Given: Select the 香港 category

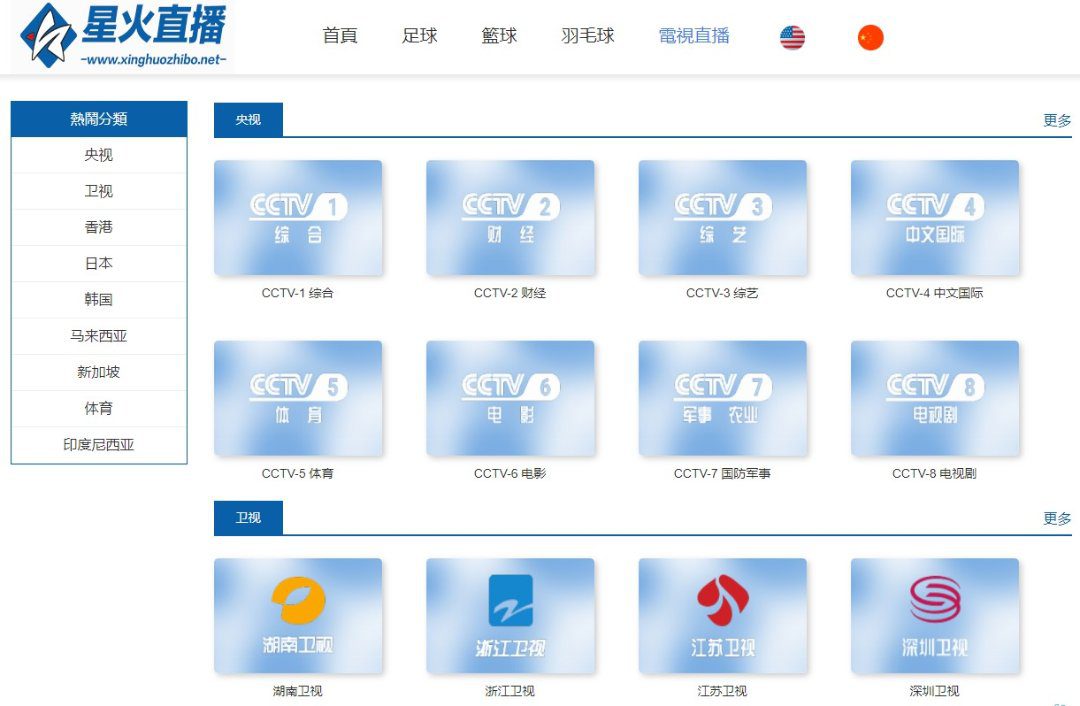Looking at the screenshot, I should (x=98, y=227).
